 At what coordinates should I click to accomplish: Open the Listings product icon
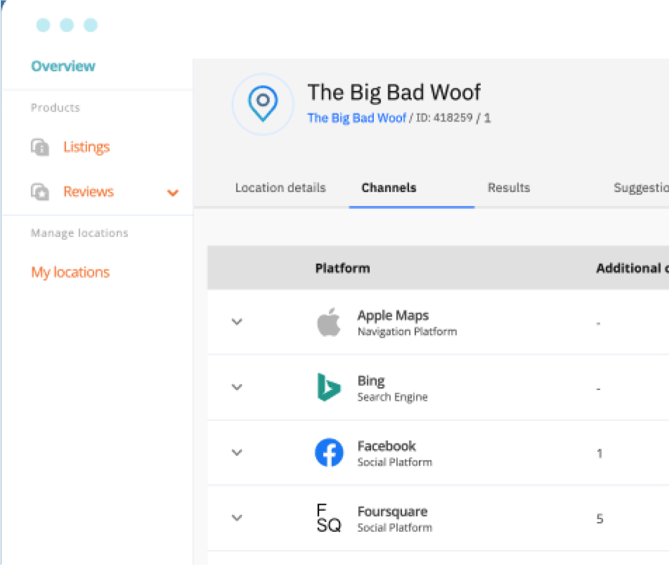pyautogui.click(x=40, y=147)
